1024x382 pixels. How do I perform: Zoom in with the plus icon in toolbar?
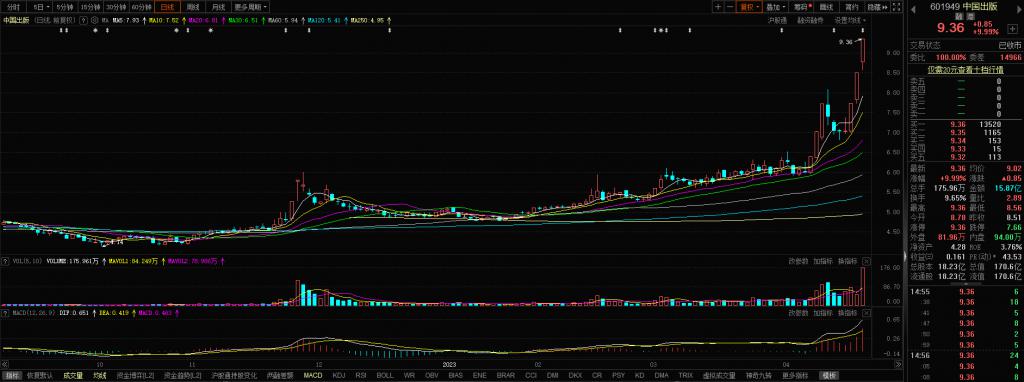click(718, 7)
